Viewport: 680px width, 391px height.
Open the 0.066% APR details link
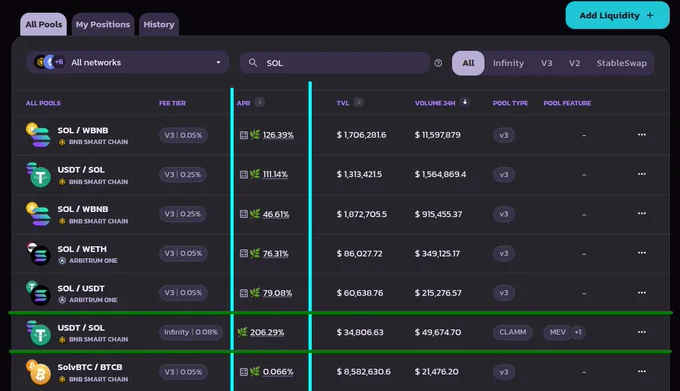click(x=278, y=372)
